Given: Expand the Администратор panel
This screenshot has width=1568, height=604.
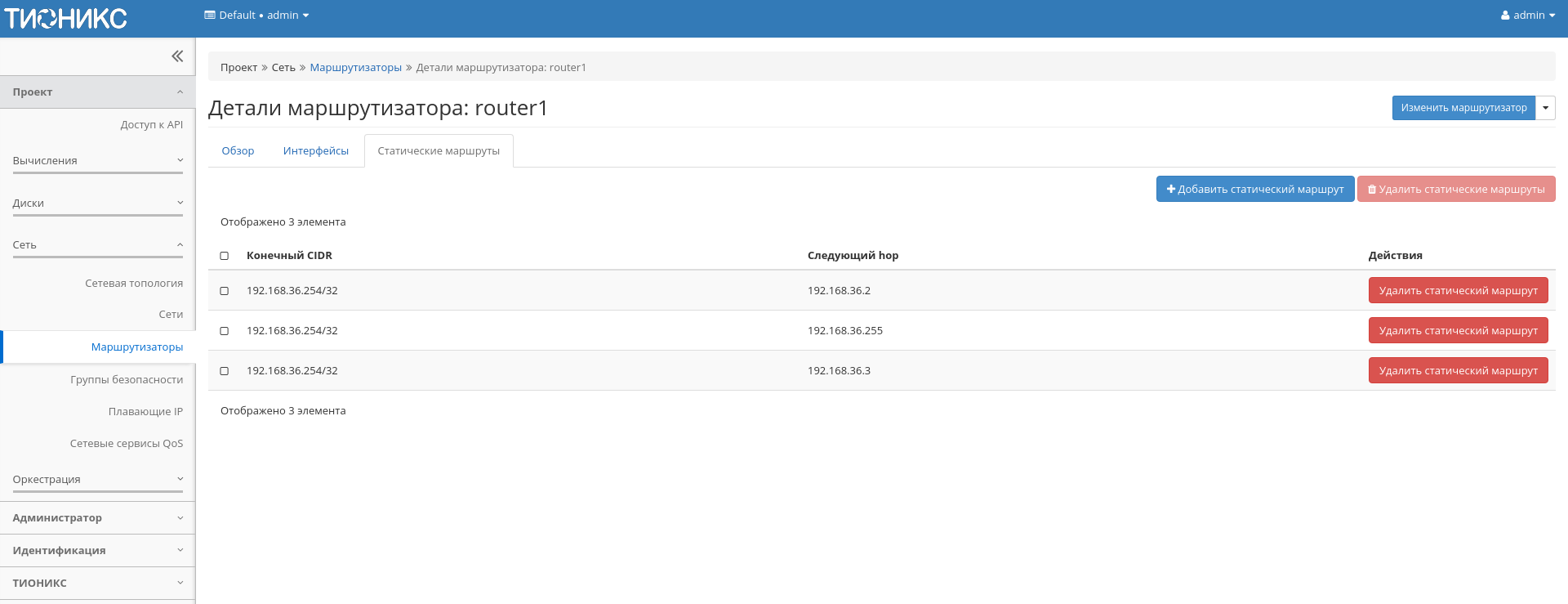Looking at the screenshot, I should click(x=97, y=518).
